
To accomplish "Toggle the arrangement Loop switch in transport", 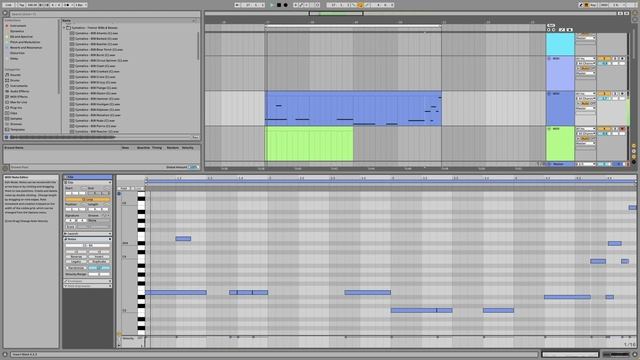I will pyautogui.click(x=360, y=5).
